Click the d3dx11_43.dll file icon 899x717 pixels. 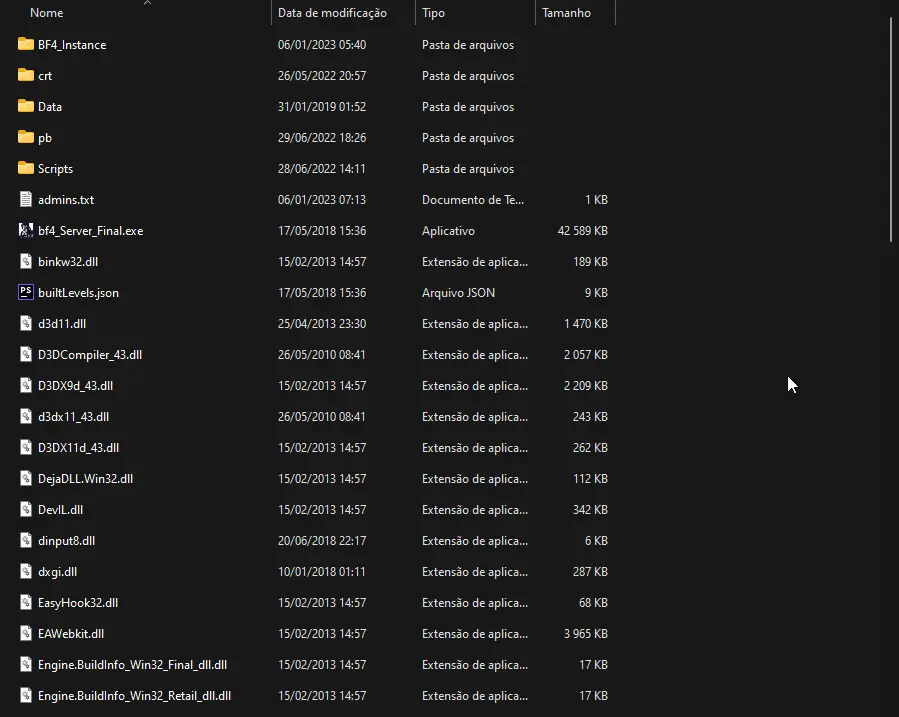tap(26, 416)
